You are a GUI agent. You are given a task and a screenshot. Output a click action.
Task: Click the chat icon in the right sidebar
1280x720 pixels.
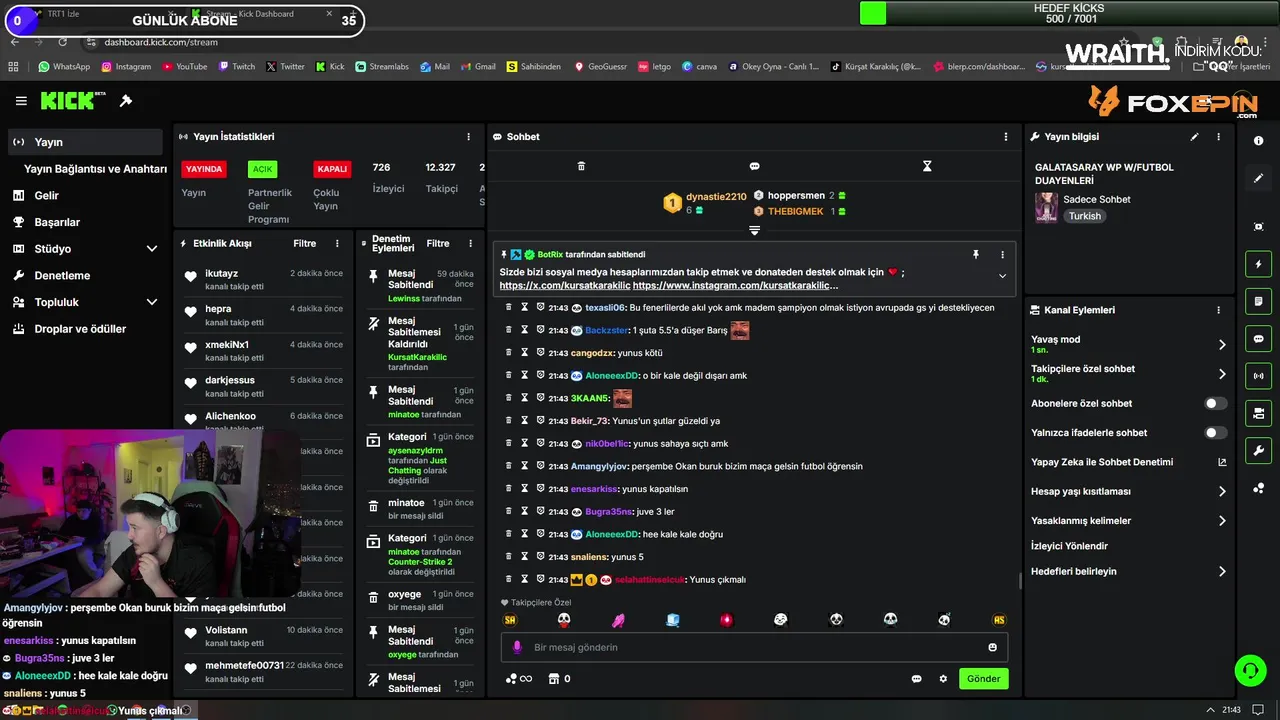pyautogui.click(x=1258, y=339)
